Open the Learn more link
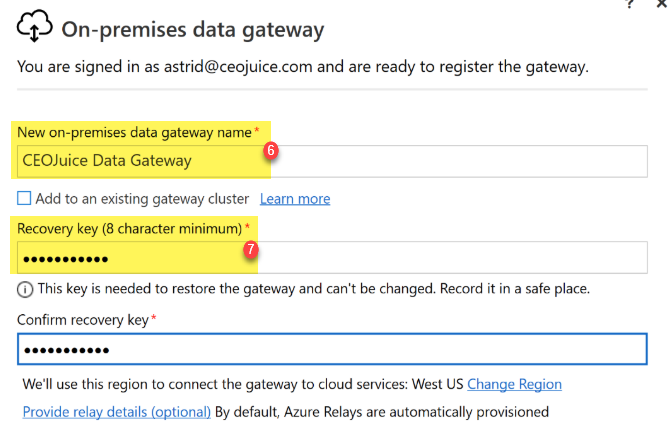This screenshot has height=428, width=672. coord(295,199)
